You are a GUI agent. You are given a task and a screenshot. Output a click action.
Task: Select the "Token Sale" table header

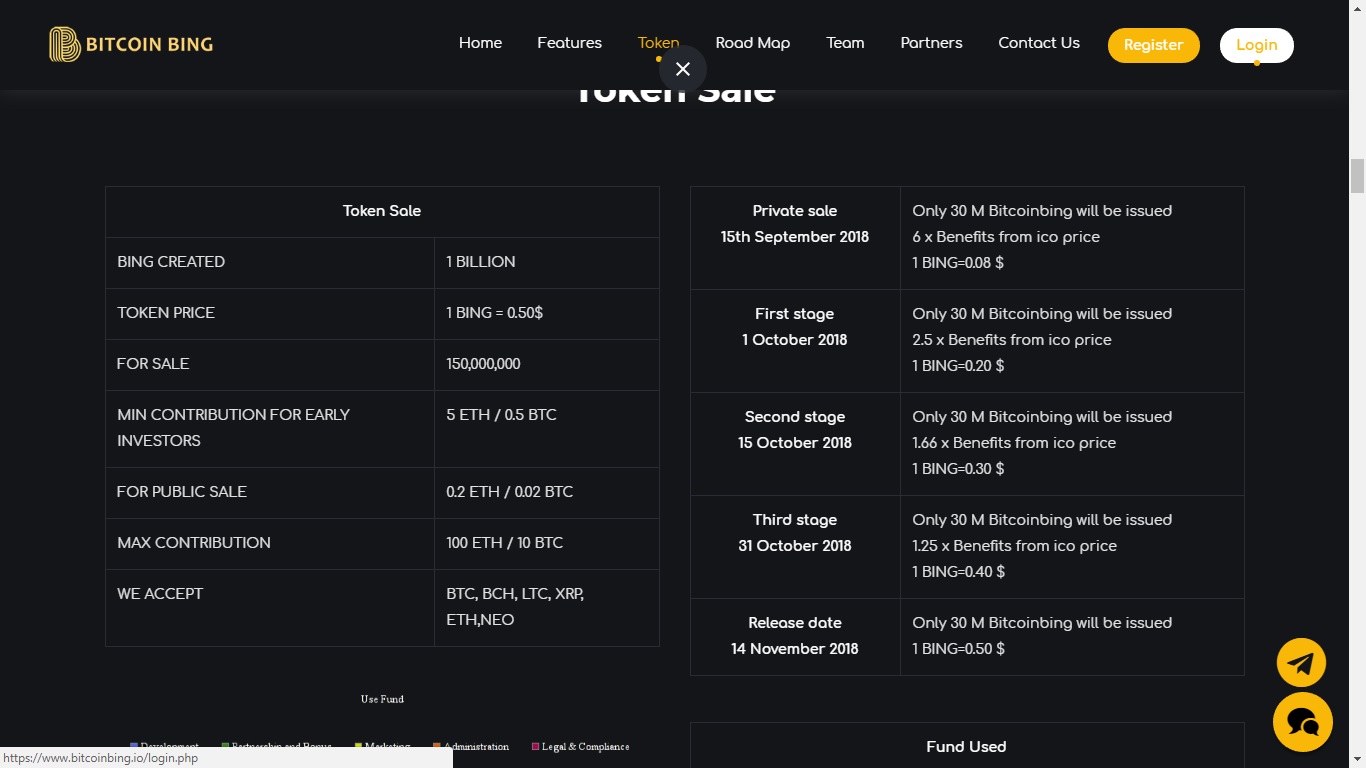(382, 212)
